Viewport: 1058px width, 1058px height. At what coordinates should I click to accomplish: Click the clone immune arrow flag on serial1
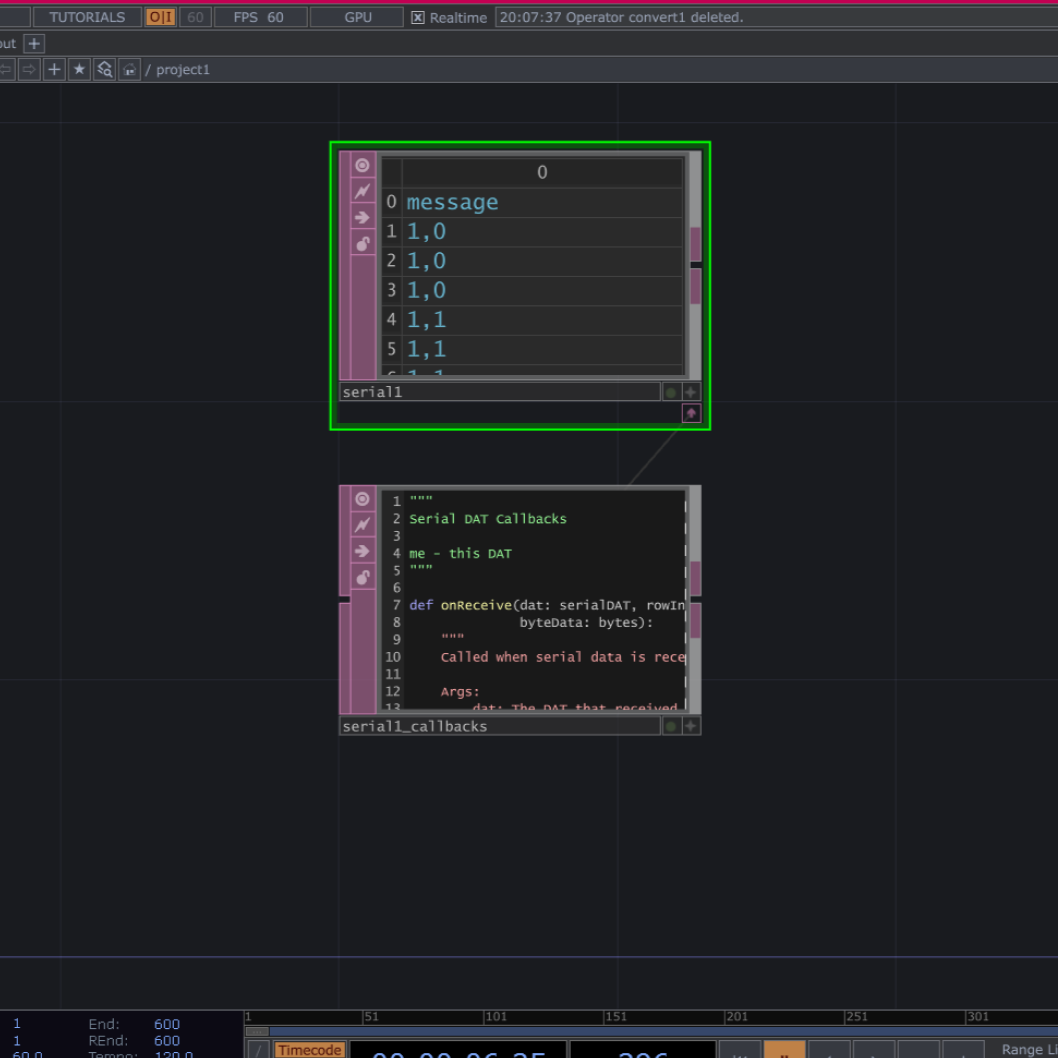tap(362, 217)
